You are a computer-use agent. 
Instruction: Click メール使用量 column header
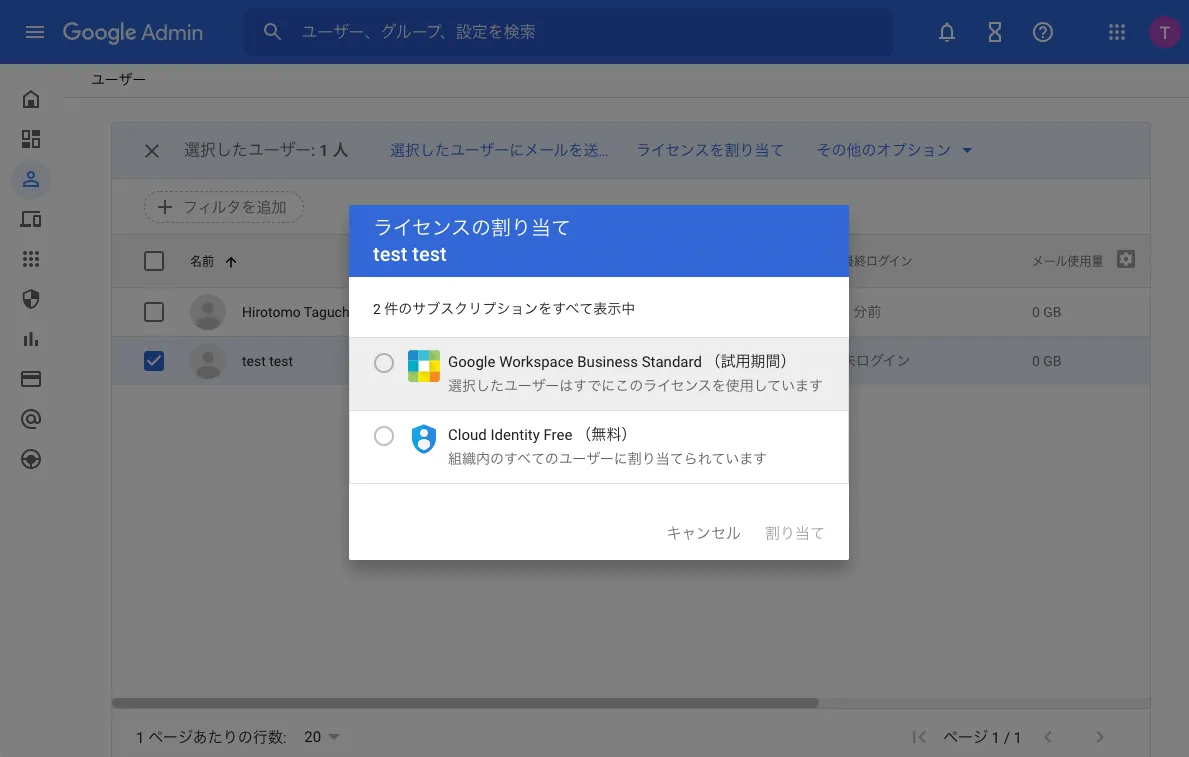click(x=1067, y=261)
